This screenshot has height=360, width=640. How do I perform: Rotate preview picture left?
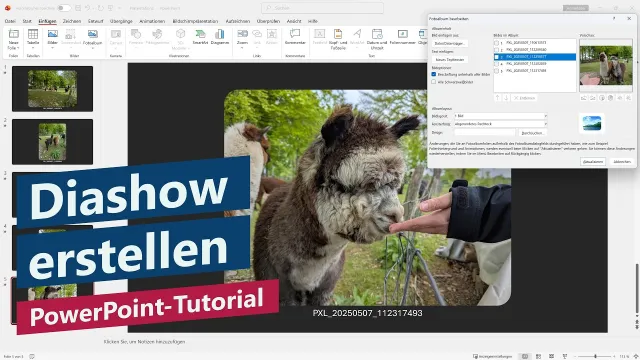click(x=584, y=98)
